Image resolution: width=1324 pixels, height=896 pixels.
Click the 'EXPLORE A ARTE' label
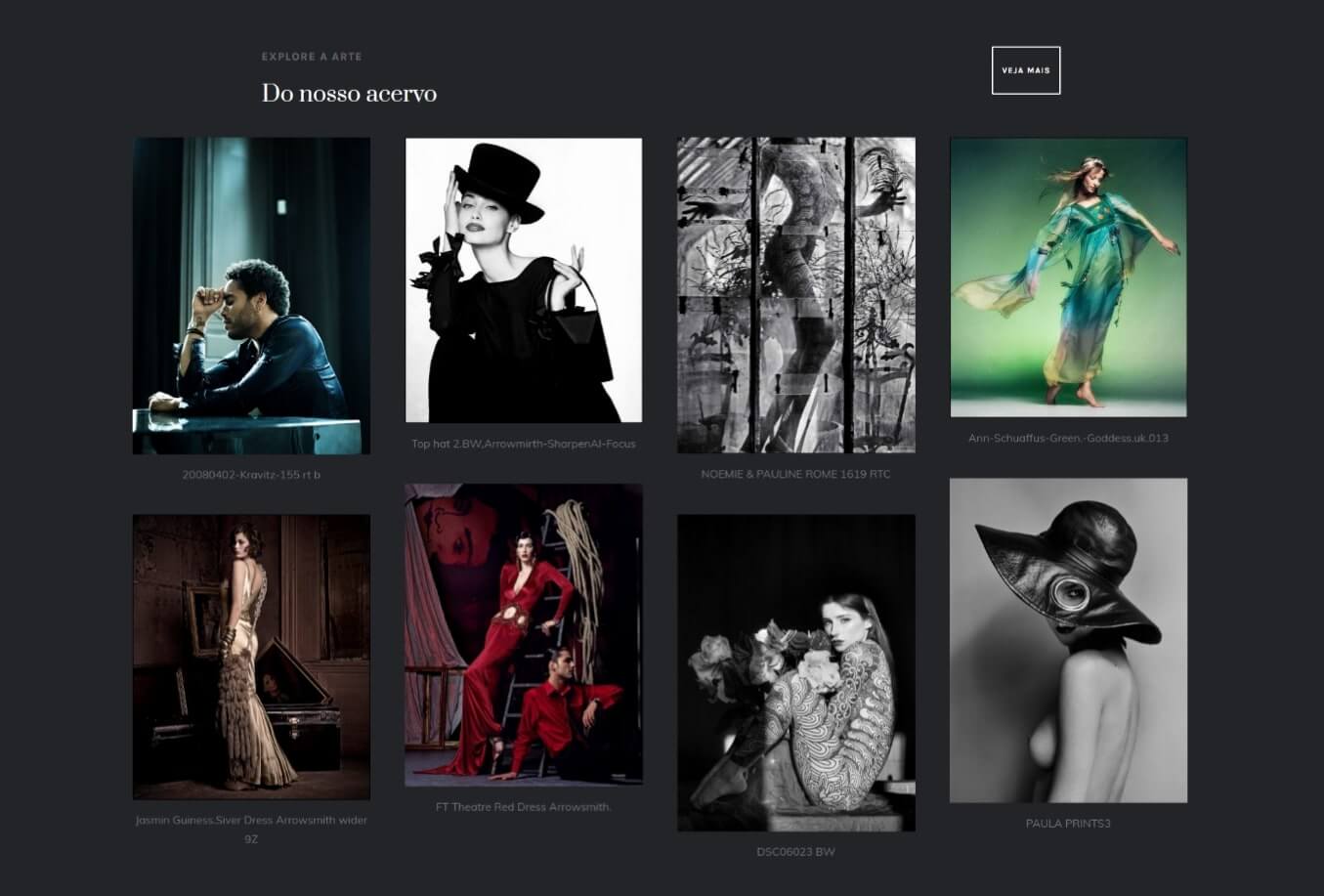[311, 57]
